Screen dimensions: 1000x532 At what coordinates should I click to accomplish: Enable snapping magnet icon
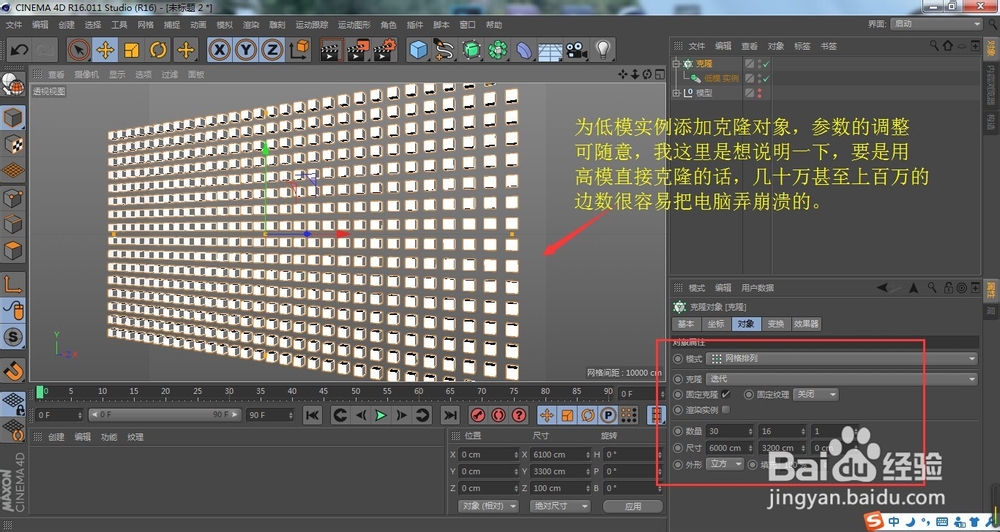click(13, 371)
